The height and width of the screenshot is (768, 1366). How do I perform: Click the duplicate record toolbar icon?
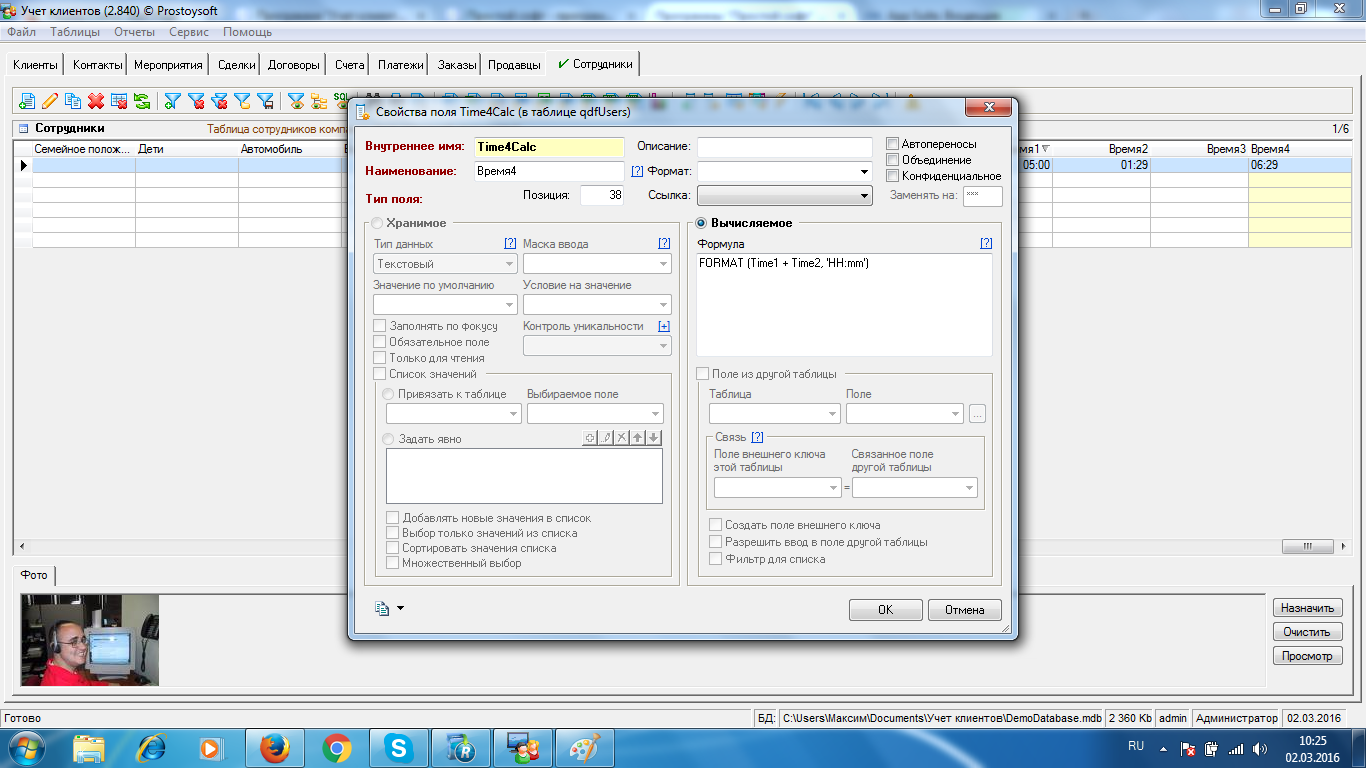(73, 101)
